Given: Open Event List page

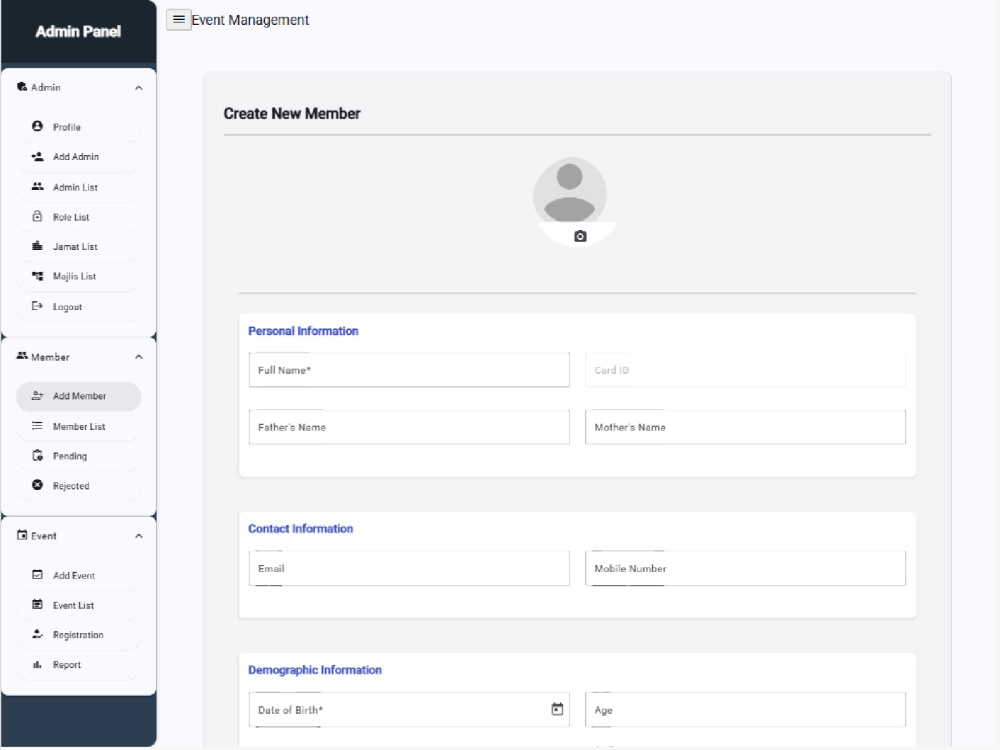Looking at the screenshot, I should (x=78, y=605).
